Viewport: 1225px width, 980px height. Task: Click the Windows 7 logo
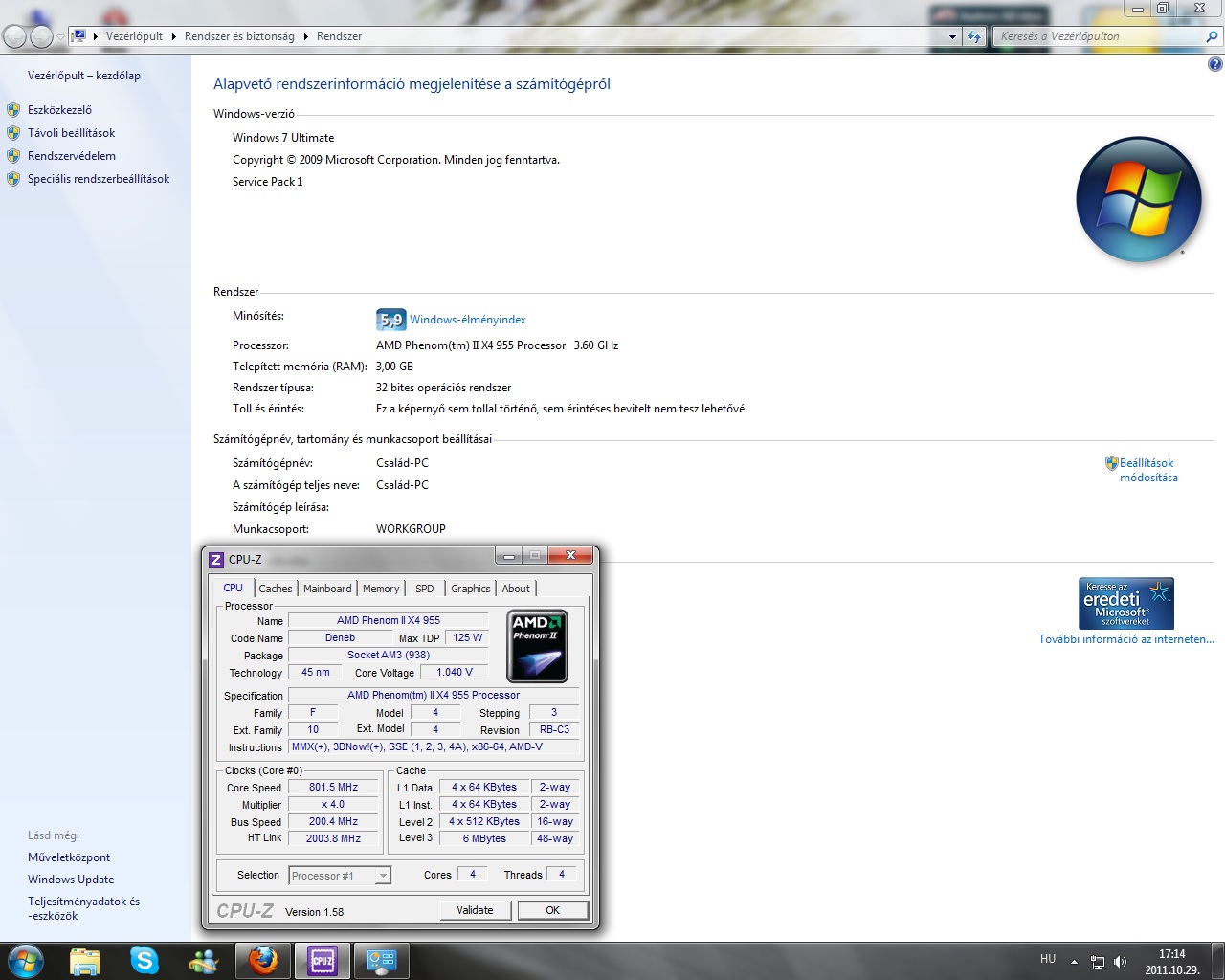tap(1139, 199)
